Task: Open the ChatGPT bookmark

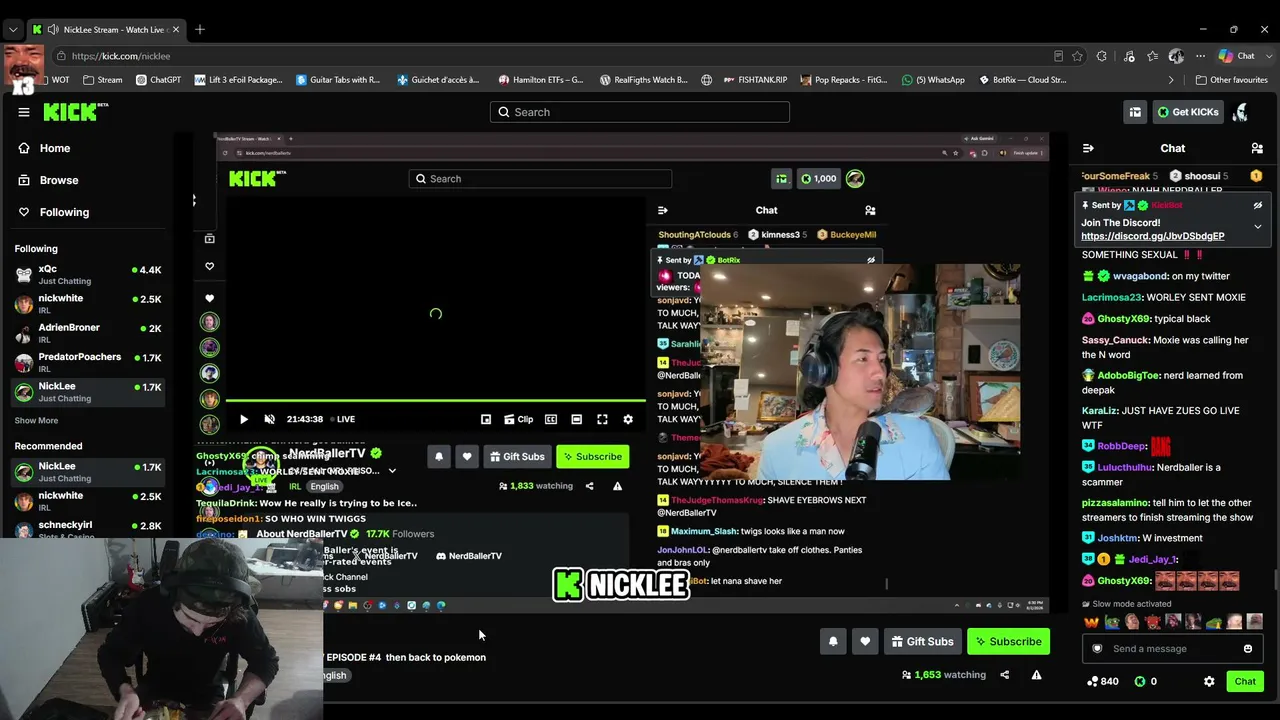Action: coord(158,80)
